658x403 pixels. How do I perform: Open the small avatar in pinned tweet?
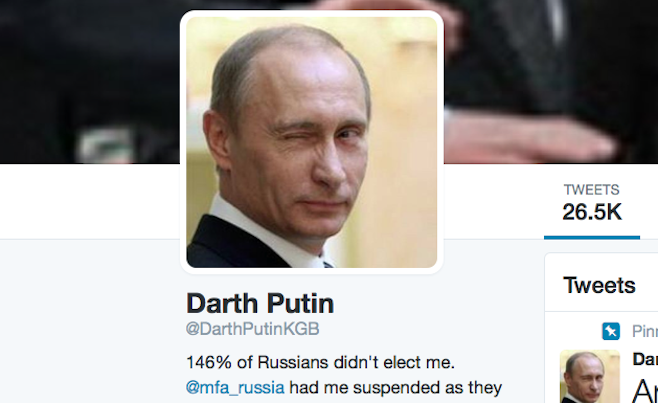590,377
